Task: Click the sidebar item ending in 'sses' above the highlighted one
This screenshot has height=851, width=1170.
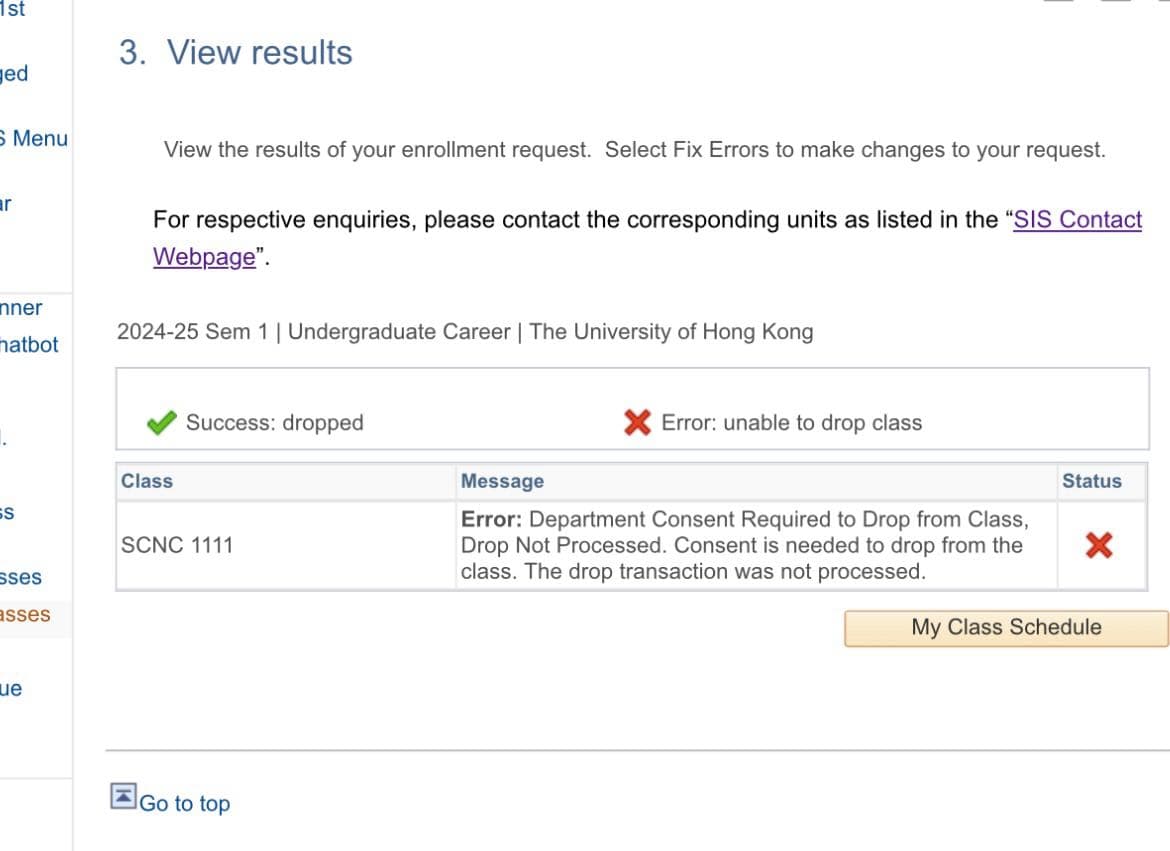Action: 21,578
